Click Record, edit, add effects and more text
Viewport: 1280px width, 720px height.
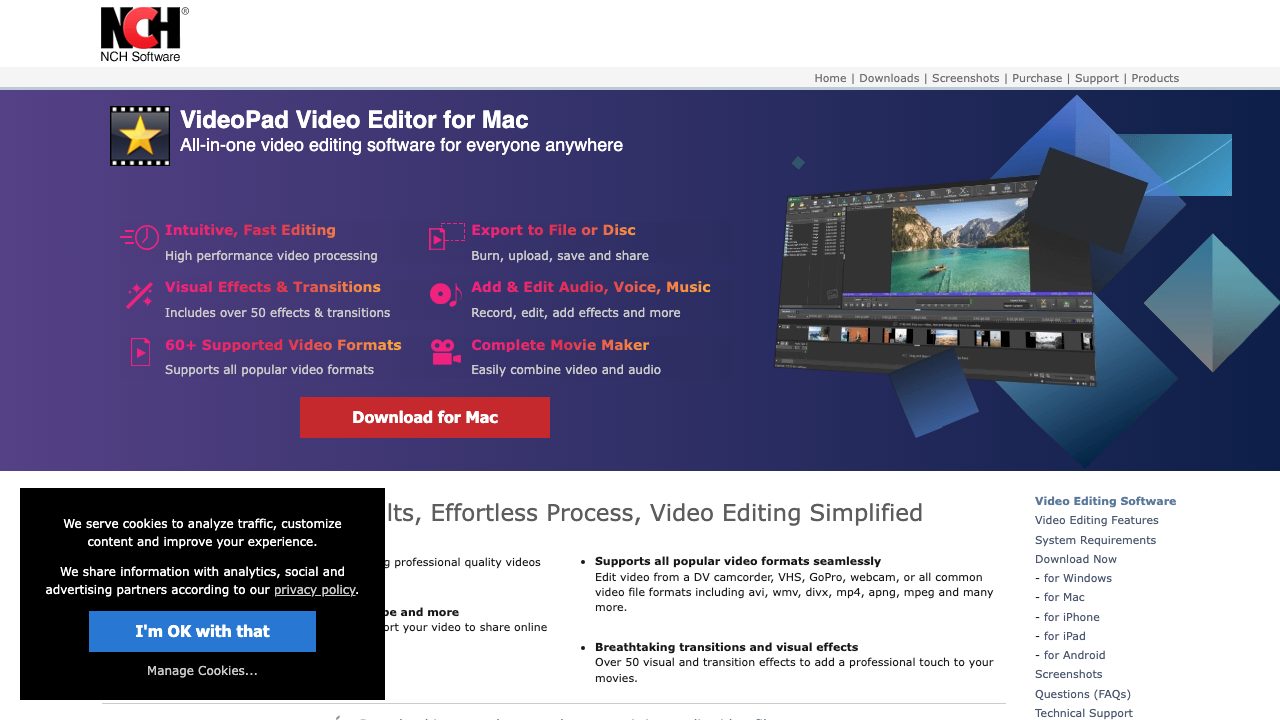point(576,313)
